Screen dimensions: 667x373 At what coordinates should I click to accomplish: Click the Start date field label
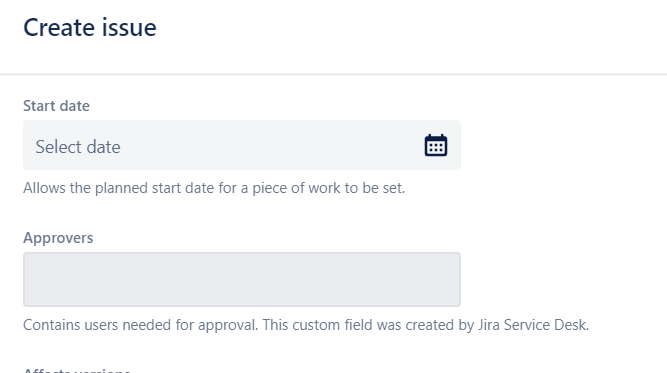click(x=56, y=106)
